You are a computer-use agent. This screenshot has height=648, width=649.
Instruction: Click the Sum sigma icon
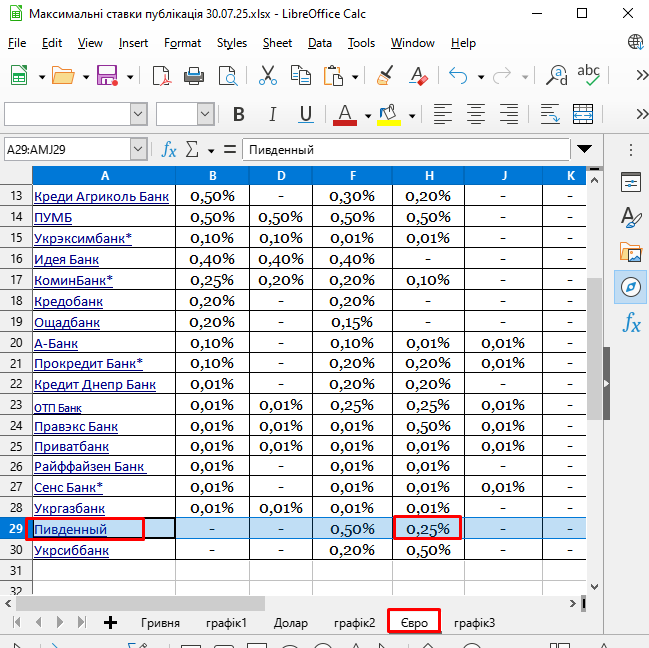[x=192, y=149]
